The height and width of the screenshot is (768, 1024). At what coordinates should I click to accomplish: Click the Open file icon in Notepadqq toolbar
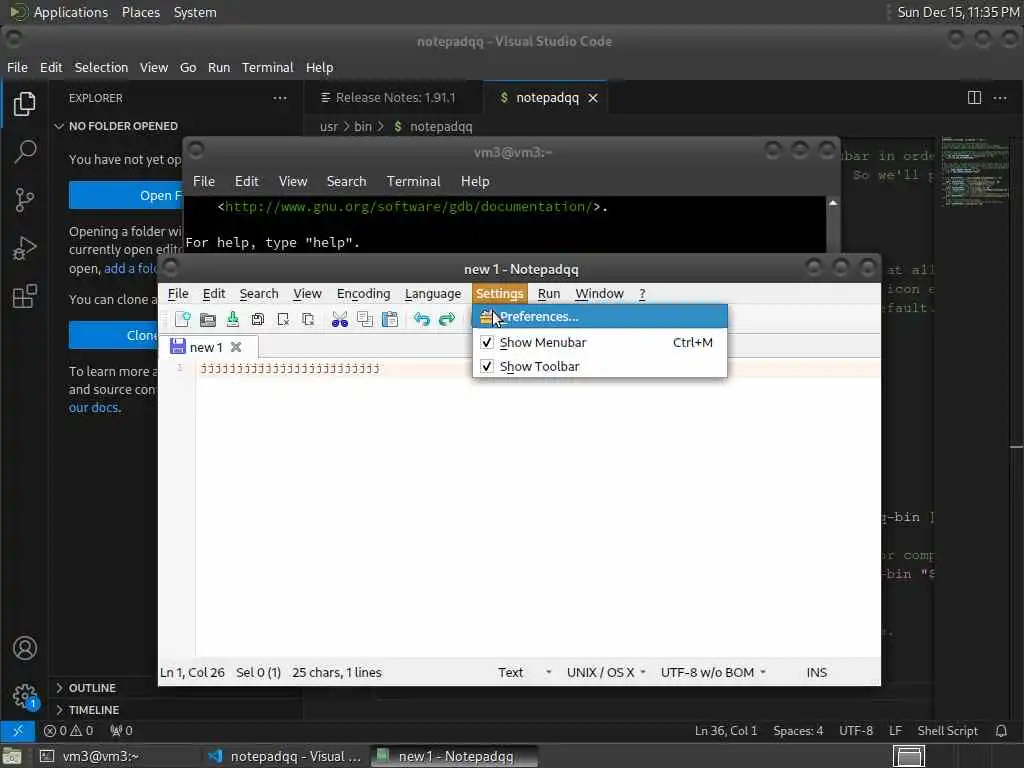[x=208, y=319]
